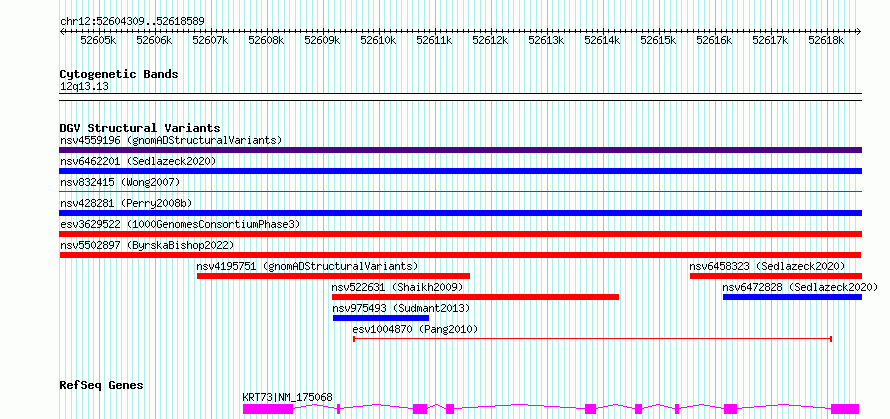Click the nsv832415 (Wong2007) label
The height and width of the screenshot is (419, 890).
(120, 182)
